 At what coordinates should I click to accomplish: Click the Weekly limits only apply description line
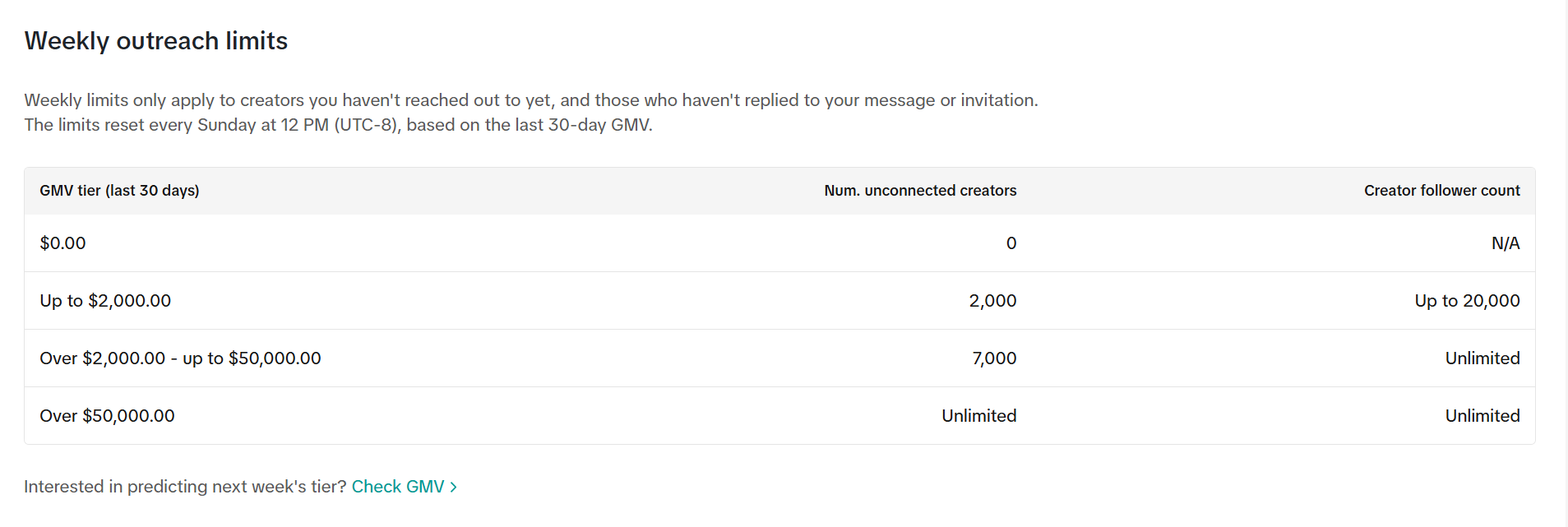pos(531,100)
